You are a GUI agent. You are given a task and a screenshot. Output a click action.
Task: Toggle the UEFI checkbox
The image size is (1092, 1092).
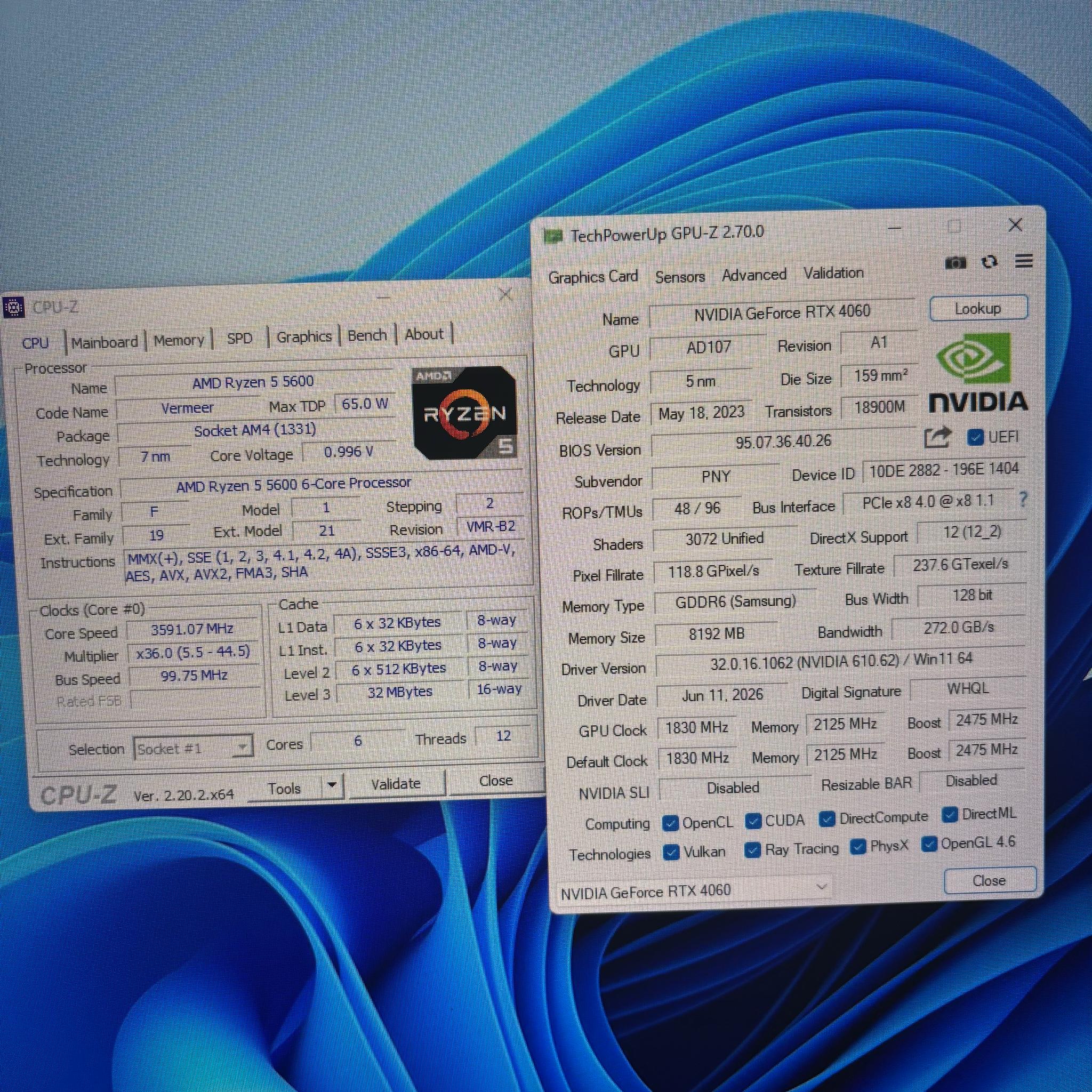[x=975, y=437]
